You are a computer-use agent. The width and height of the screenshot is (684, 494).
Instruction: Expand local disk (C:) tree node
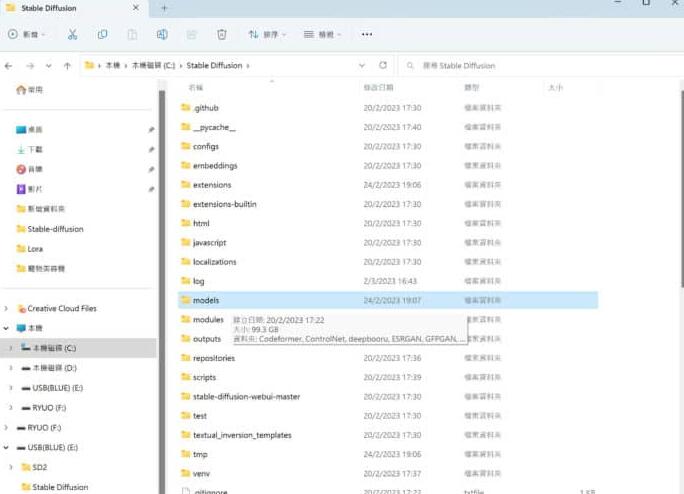click(10, 348)
